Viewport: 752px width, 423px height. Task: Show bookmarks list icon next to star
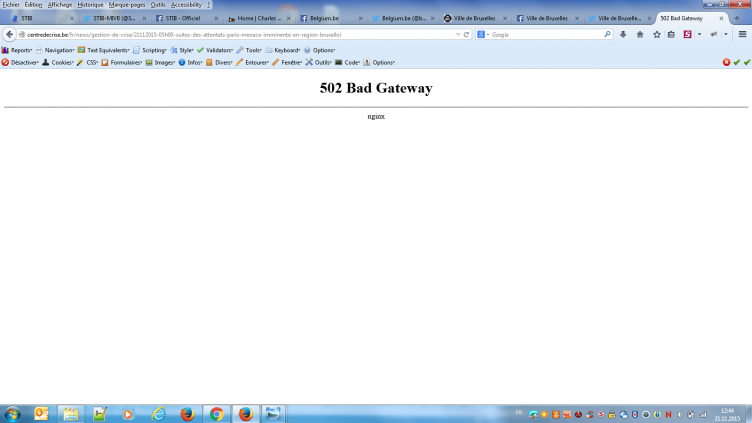pyautogui.click(x=671, y=35)
